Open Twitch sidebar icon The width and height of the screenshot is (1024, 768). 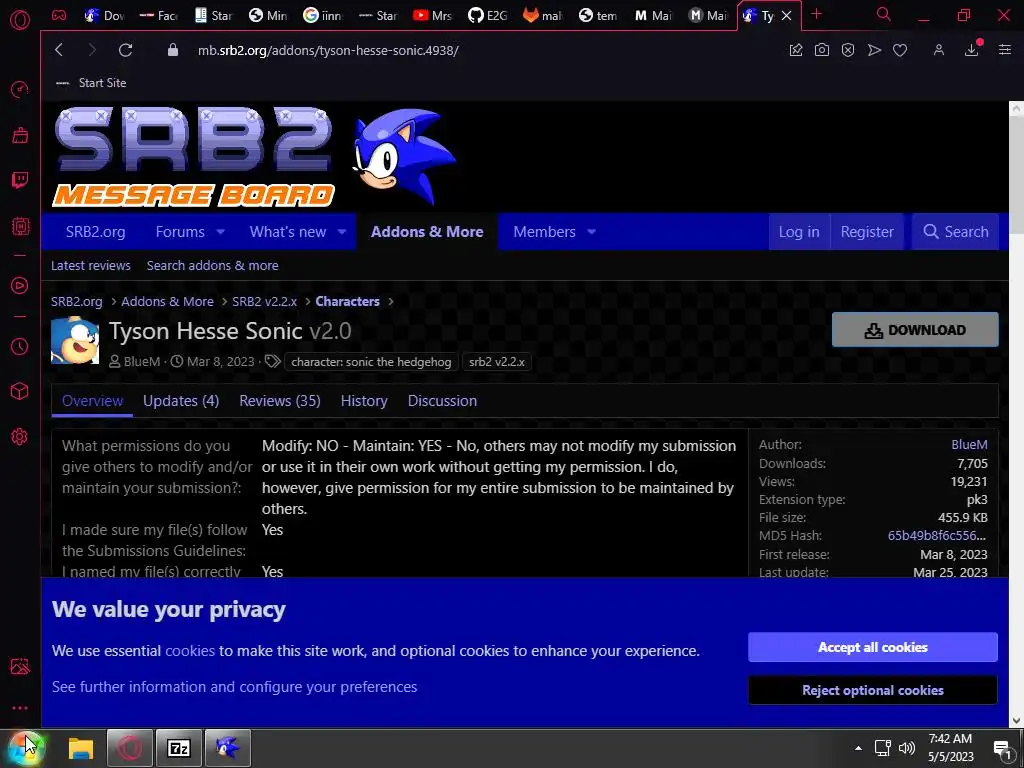[x=20, y=180]
